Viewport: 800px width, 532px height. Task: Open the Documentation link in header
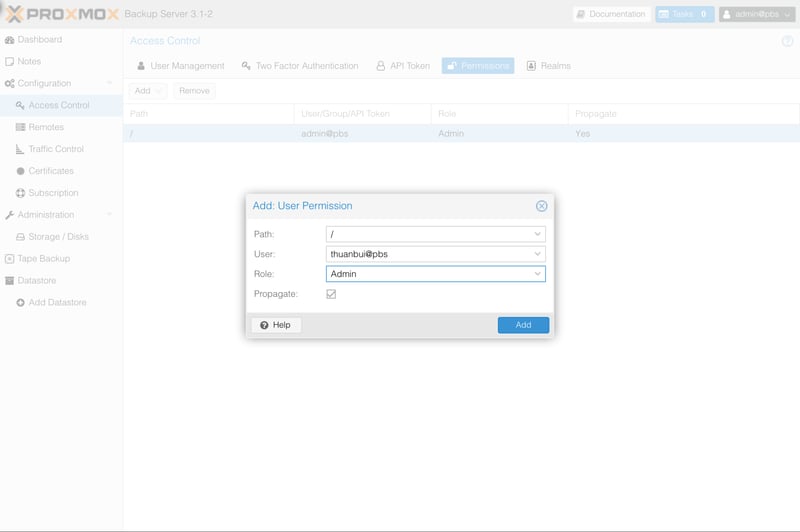coord(610,14)
